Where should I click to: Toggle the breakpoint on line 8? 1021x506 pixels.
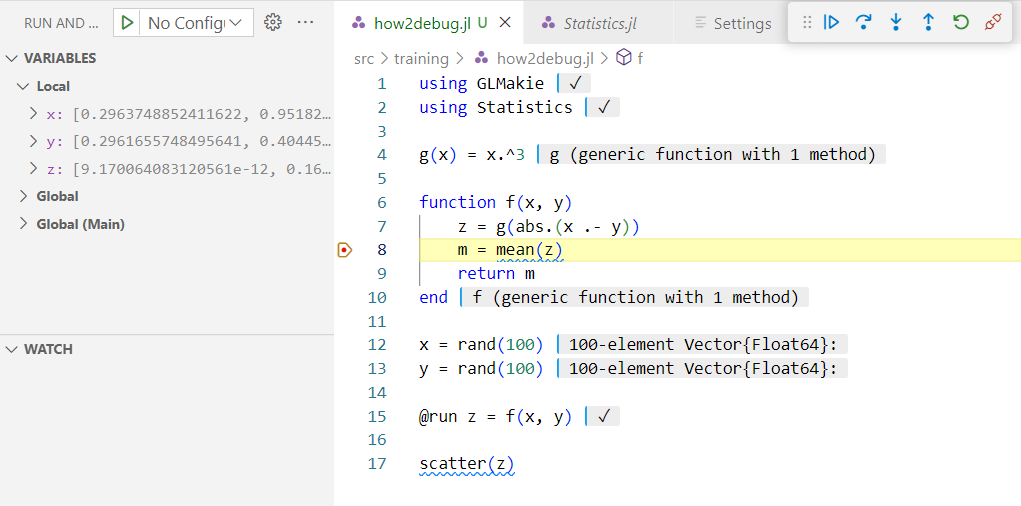(x=345, y=250)
